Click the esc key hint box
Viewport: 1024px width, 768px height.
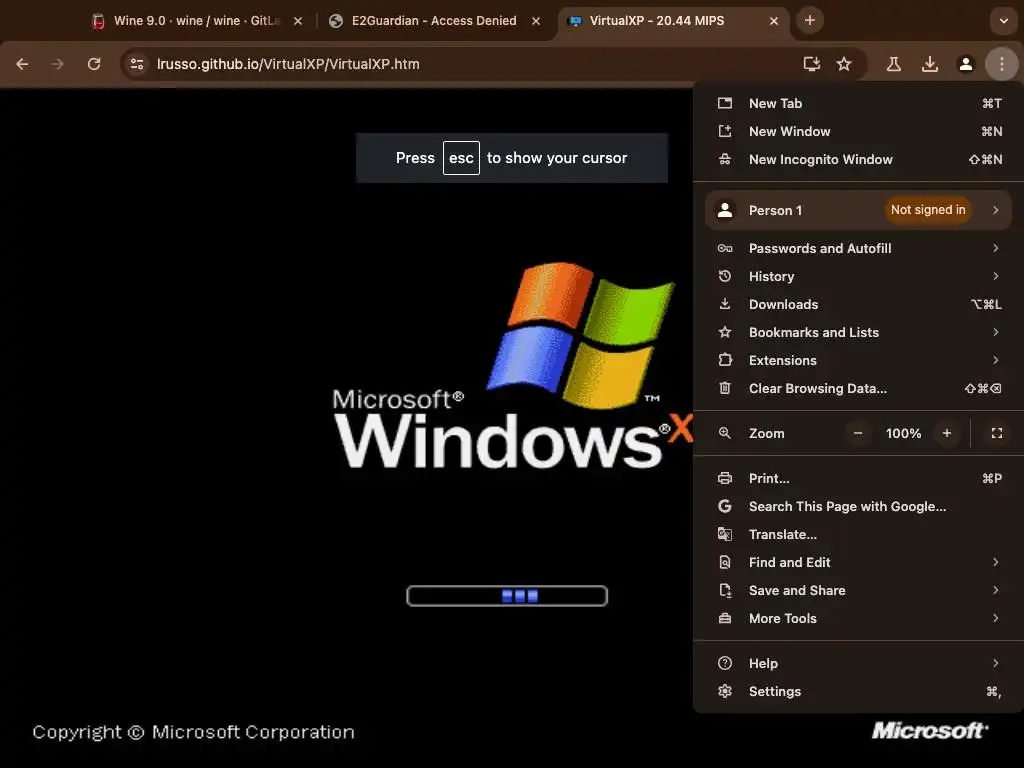(461, 158)
